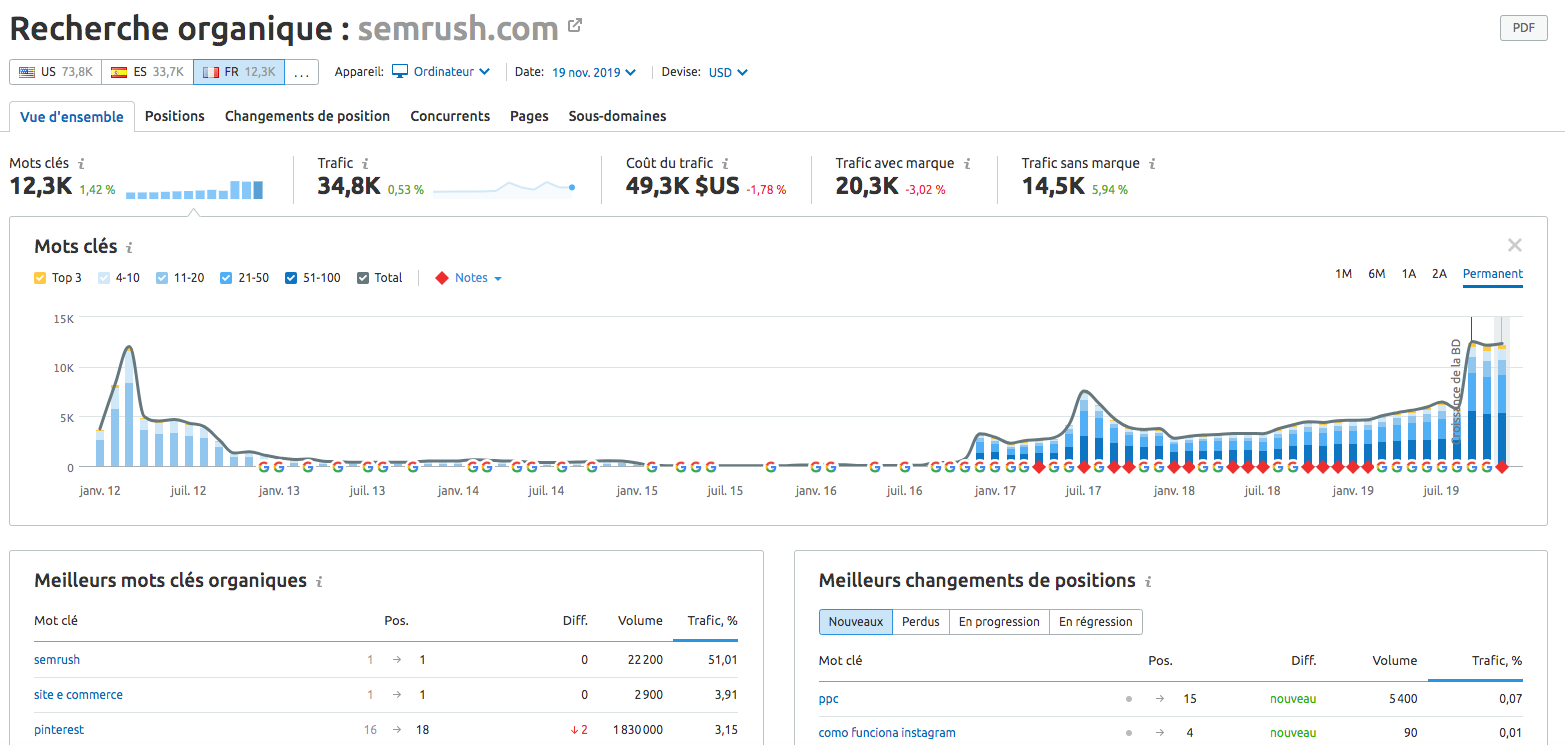This screenshot has height=745, width=1565.
Task: Set chart range to 6M
Action: point(1376,274)
